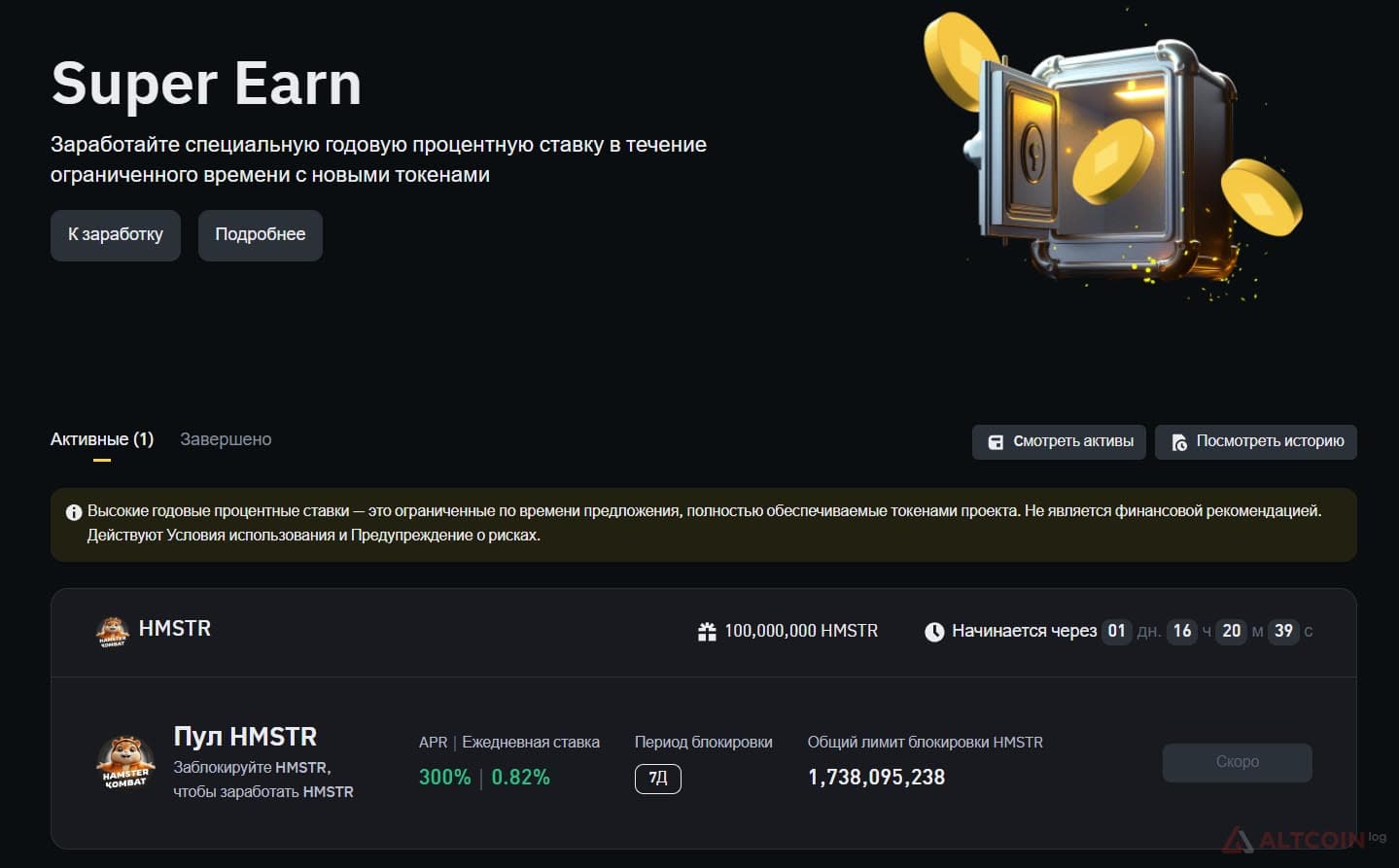Switch to the 'Завершено' tab
The width and height of the screenshot is (1399, 868).
[226, 439]
